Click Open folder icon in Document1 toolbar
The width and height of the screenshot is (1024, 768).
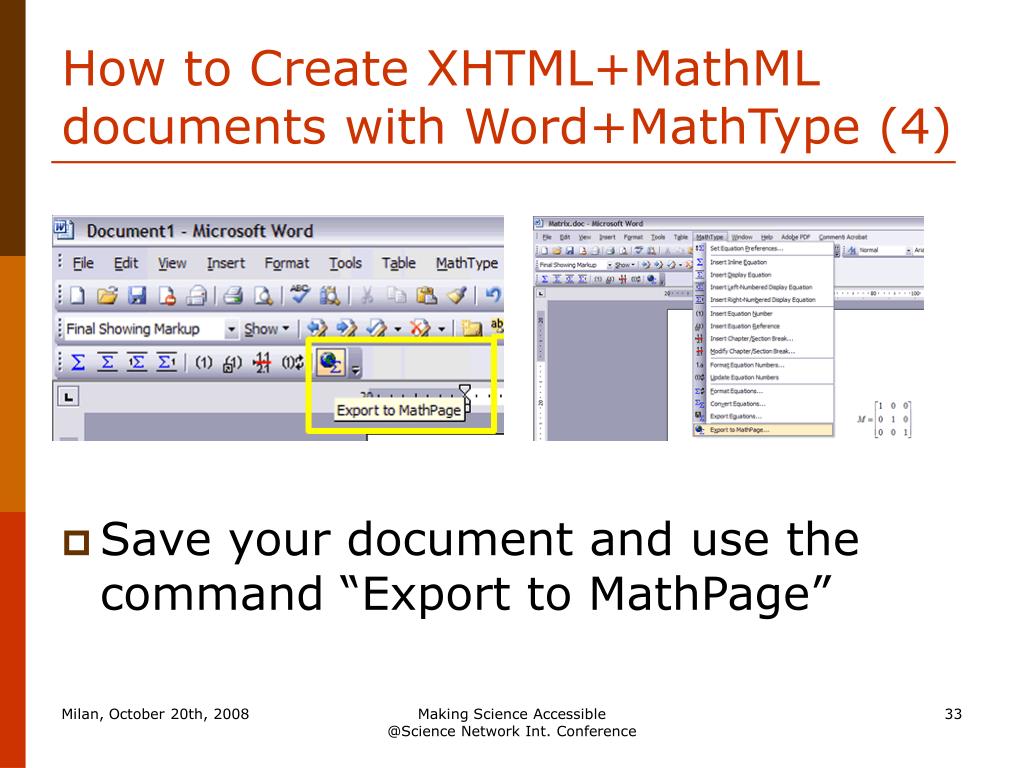[106, 296]
